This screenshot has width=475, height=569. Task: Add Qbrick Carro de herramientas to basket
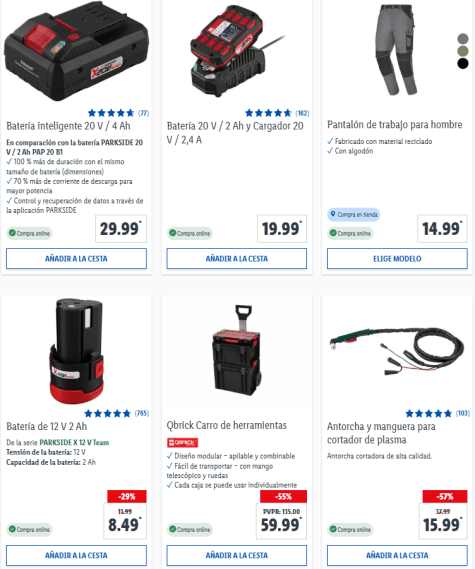(237, 555)
